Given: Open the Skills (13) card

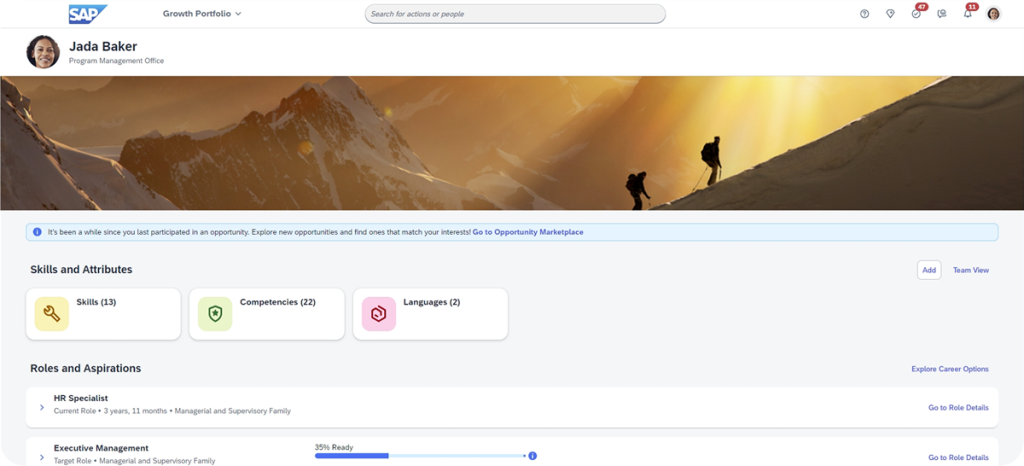Looking at the screenshot, I should [x=103, y=314].
